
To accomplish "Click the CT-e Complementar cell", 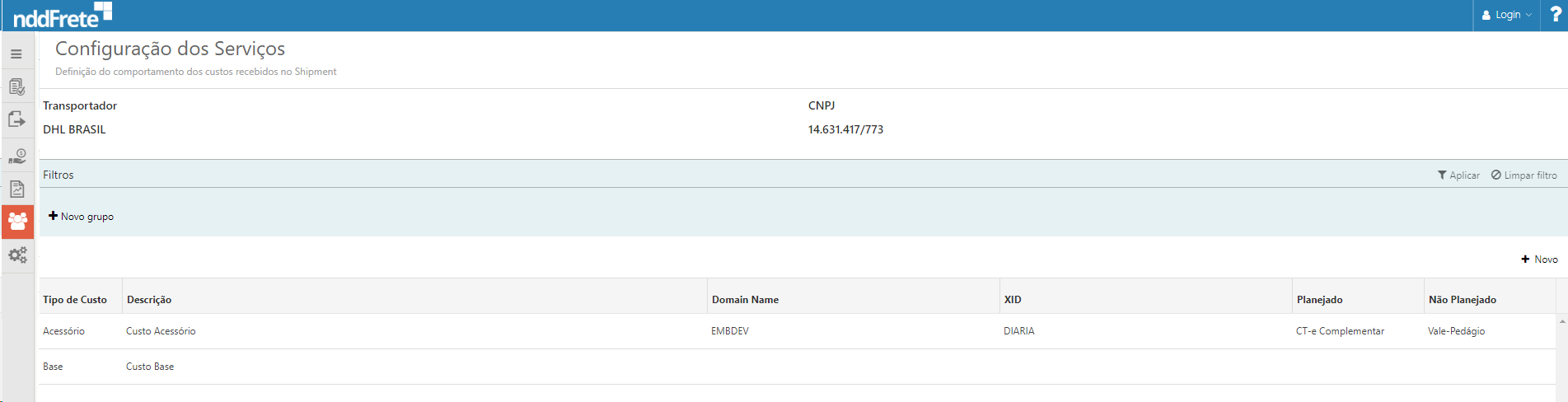I will click(1340, 331).
